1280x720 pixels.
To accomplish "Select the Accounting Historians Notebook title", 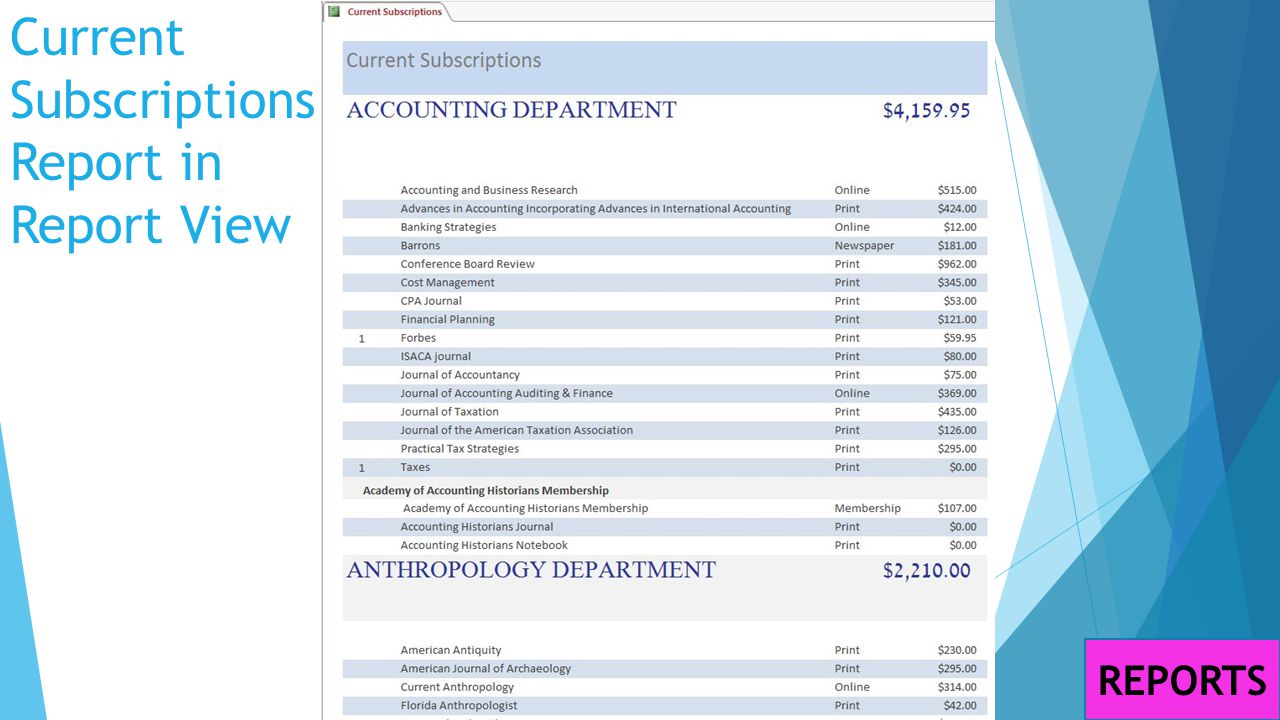I will coord(484,545).
